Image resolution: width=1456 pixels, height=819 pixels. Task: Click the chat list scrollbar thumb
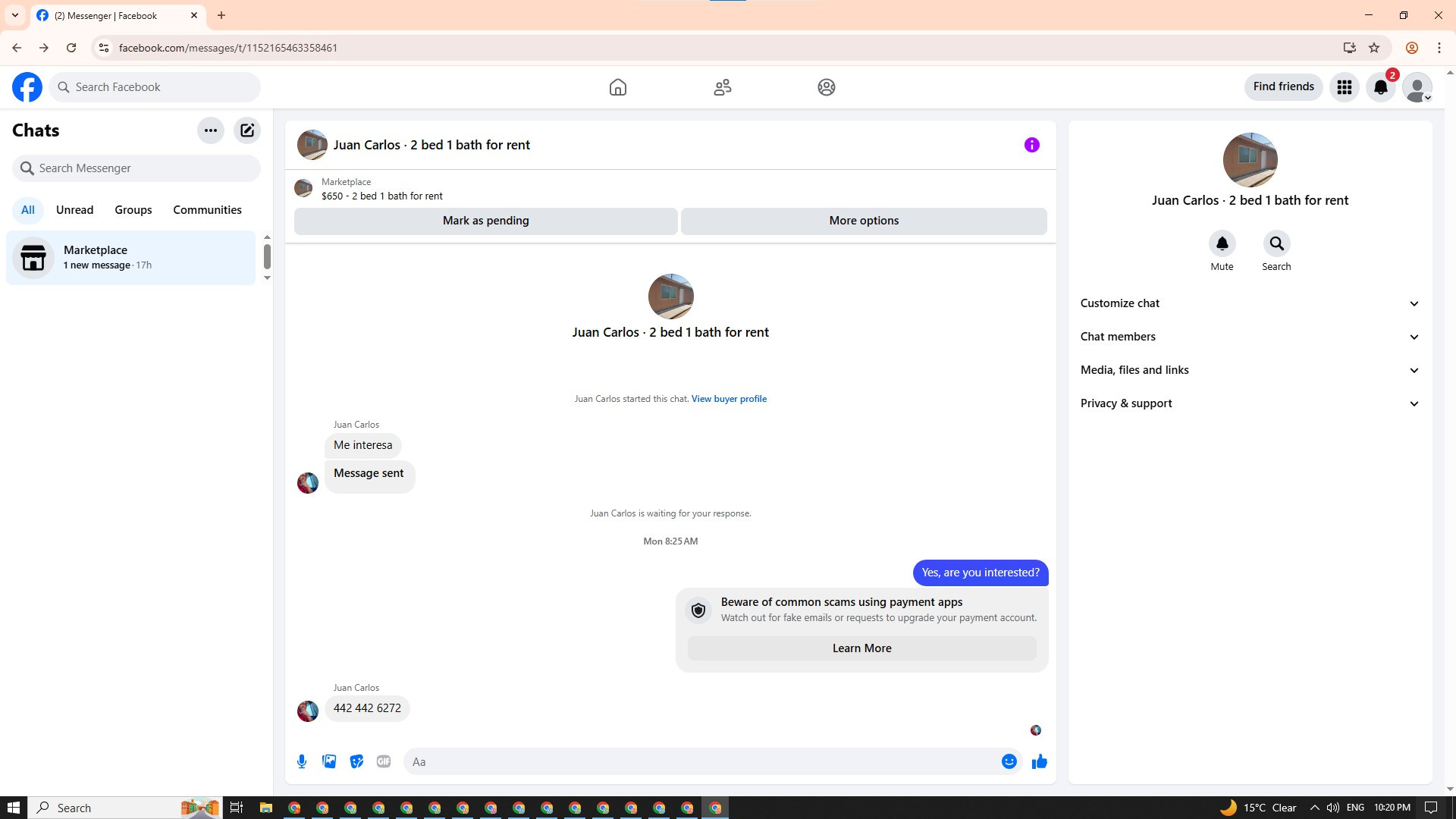click(267, 256)
